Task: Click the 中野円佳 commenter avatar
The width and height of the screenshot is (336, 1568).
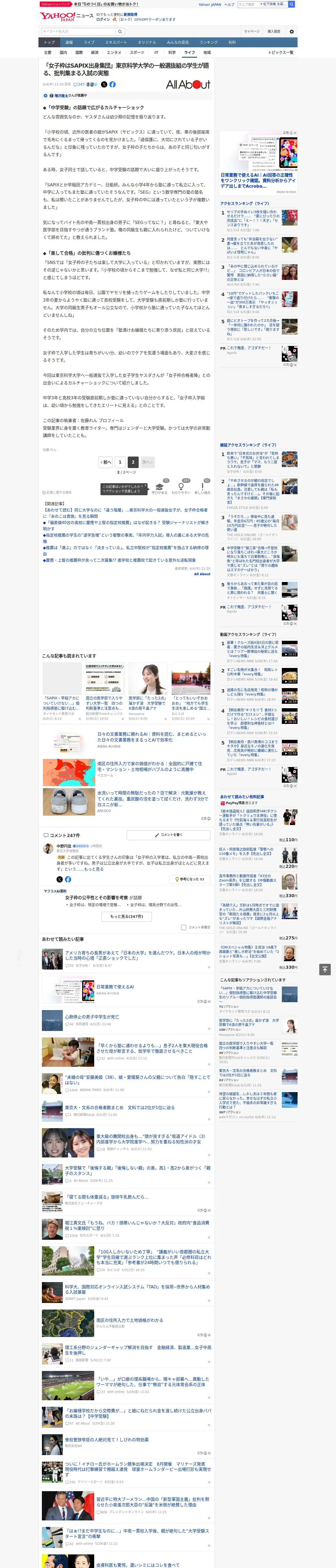Action: [48, 848]
